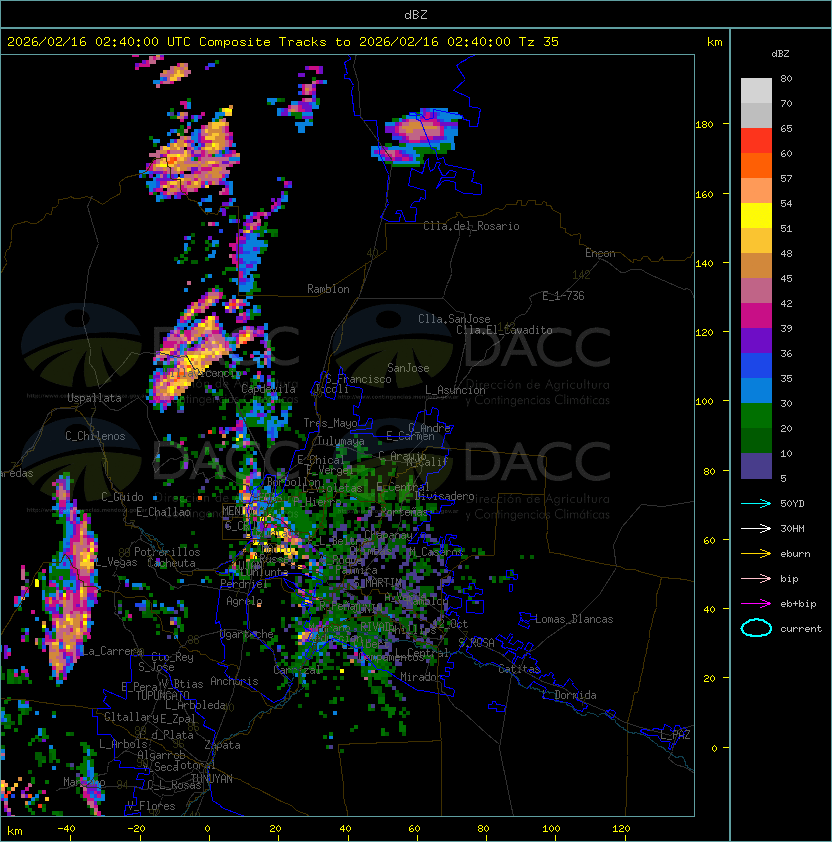
Task: Select the magenta 42 dBZ legend swatch
Action: 756,316
